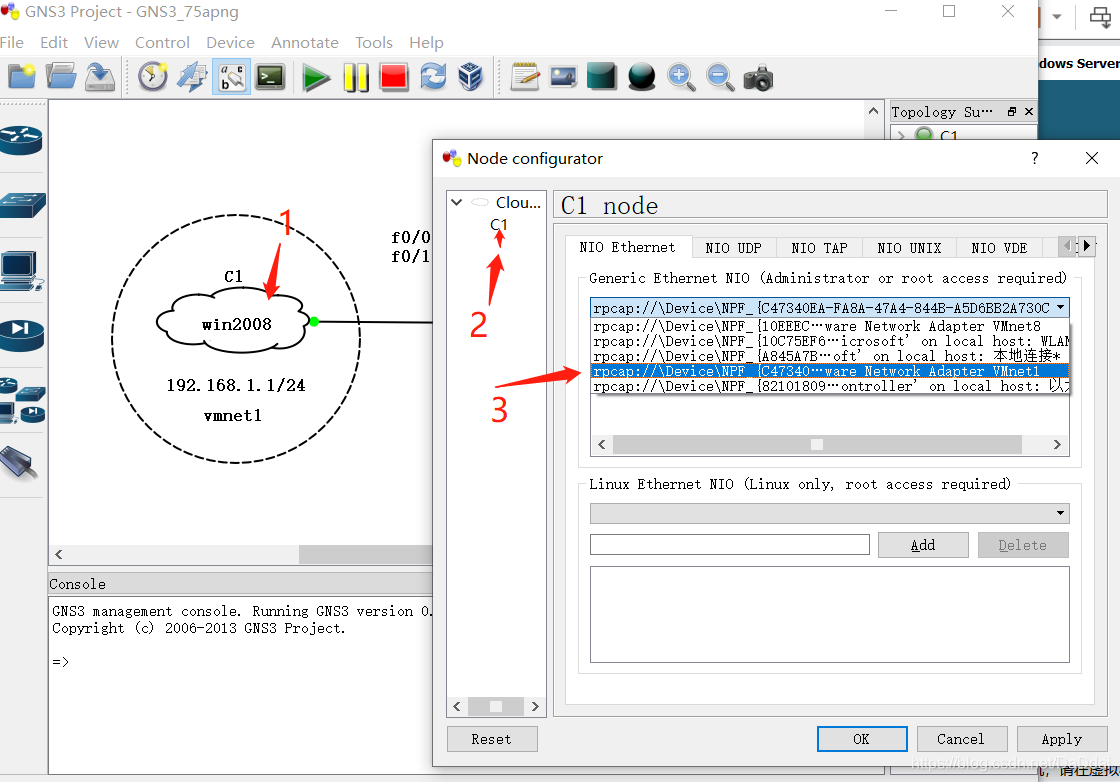1120x782 pixels.
Task: Open the Tools menu
Action: point(374,43)
